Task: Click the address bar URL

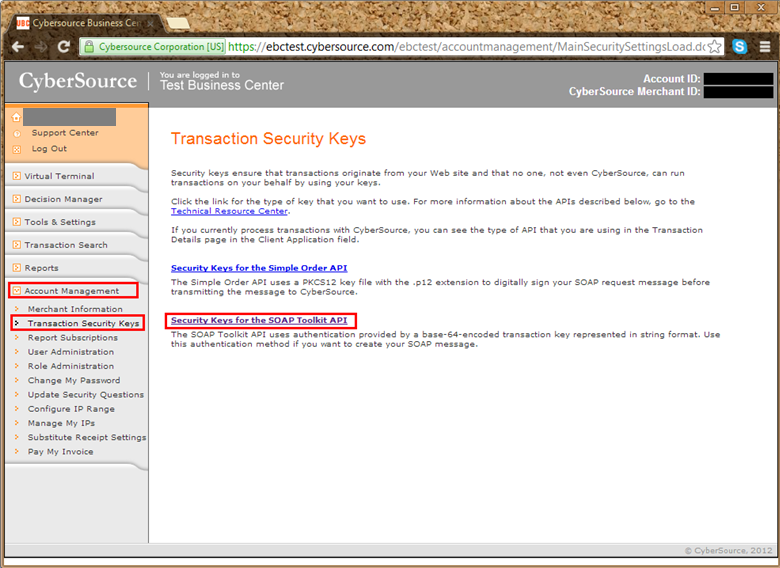Action: pos(466,47)
